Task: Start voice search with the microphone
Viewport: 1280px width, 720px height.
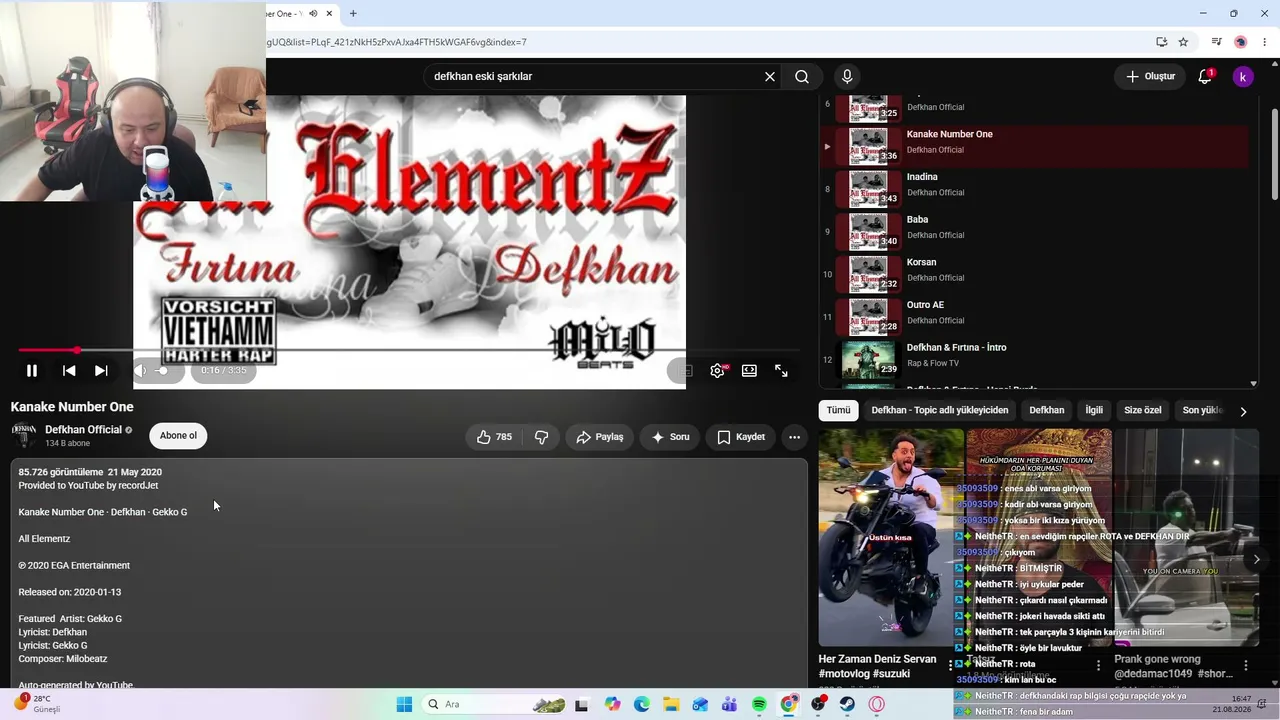Action: [847, 77]
